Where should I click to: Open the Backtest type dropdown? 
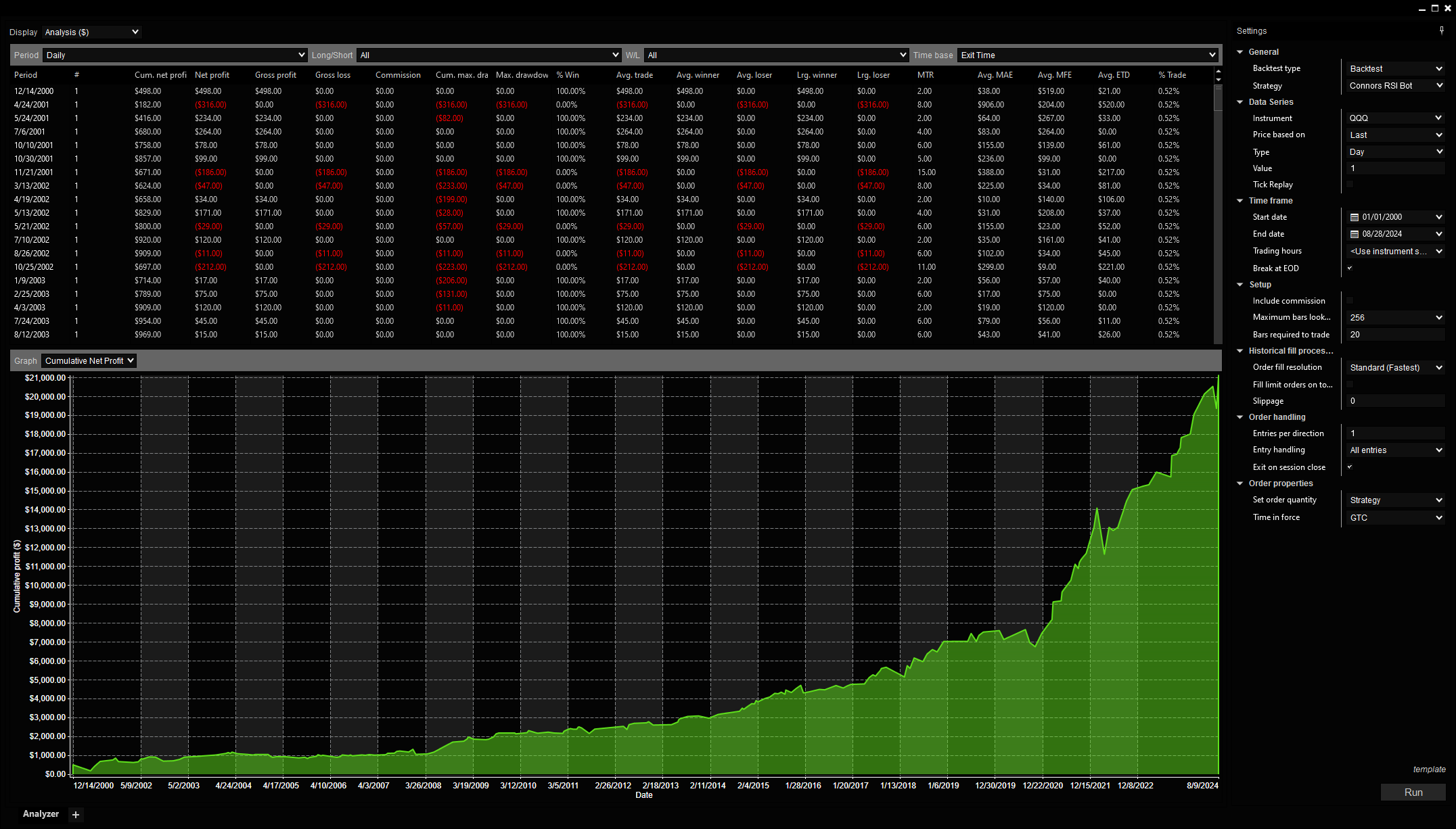coord(1396,69)
